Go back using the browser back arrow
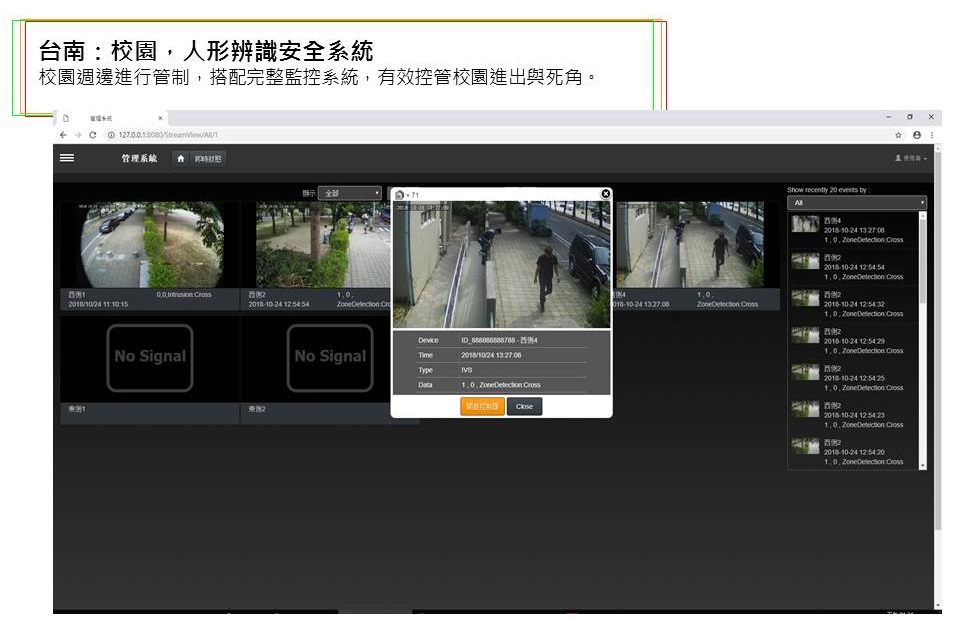The width and height of the screenshot is (960, 638). tap(64, 135)
